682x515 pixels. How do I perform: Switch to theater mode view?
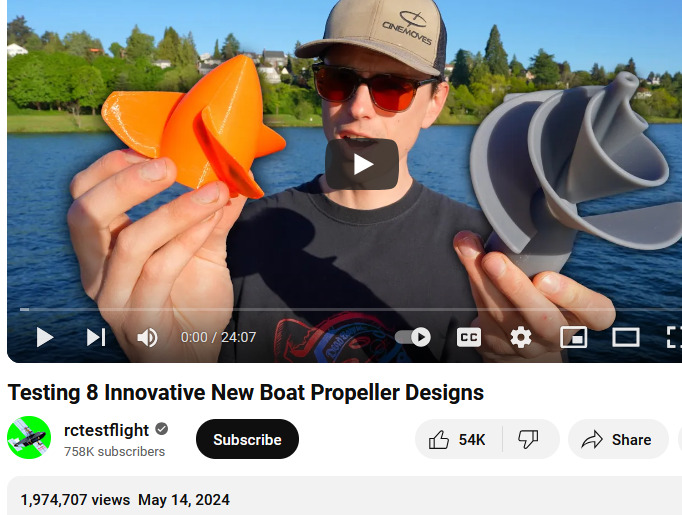click(x=625, y=337)
